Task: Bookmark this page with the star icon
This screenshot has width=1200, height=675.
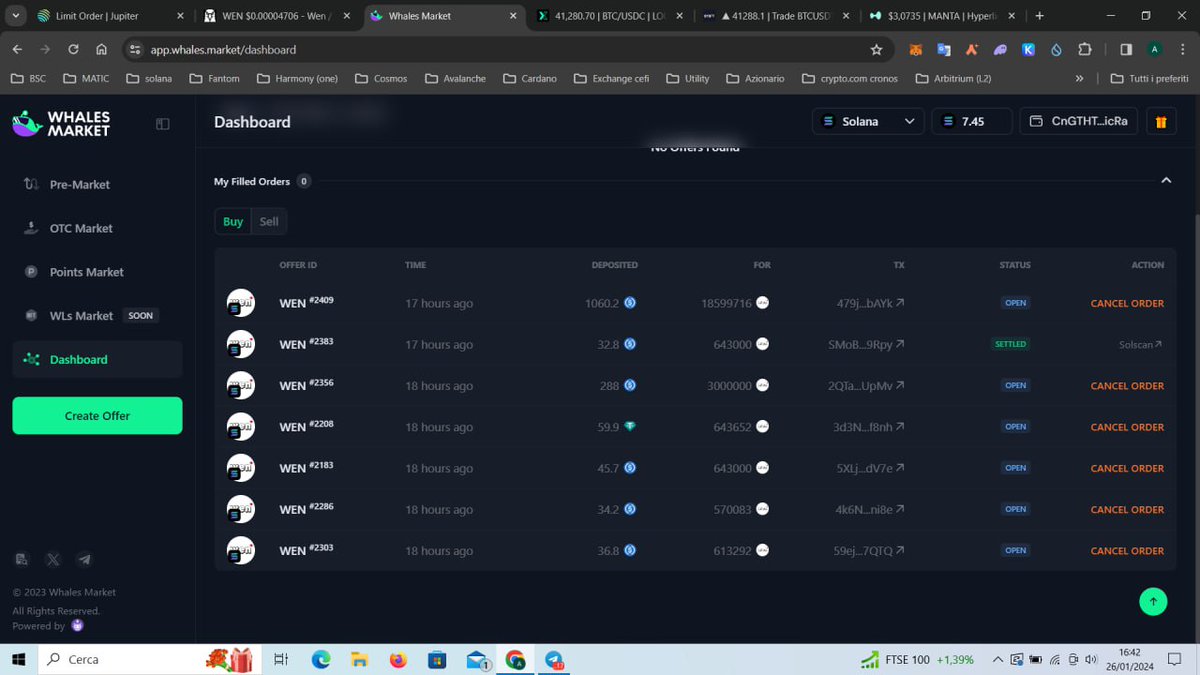Action: [877, 49]
